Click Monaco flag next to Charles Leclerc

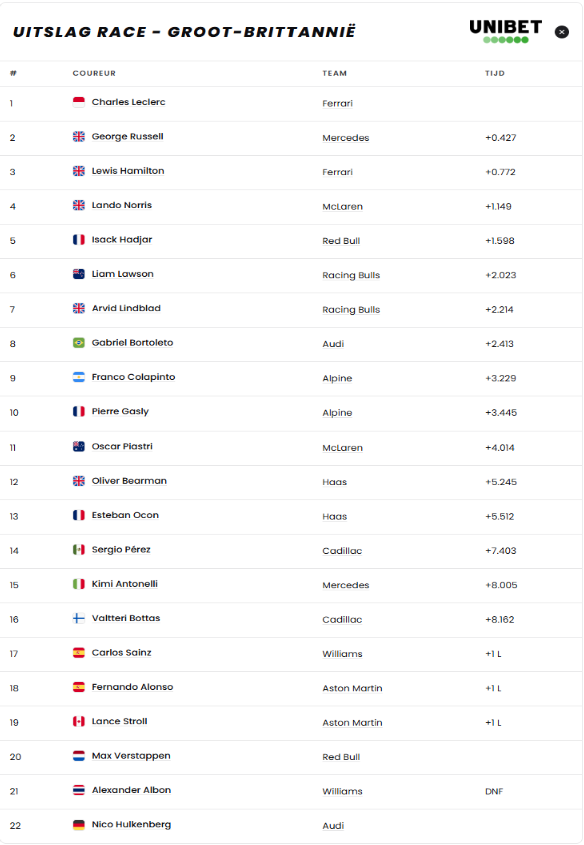[79, 102]
